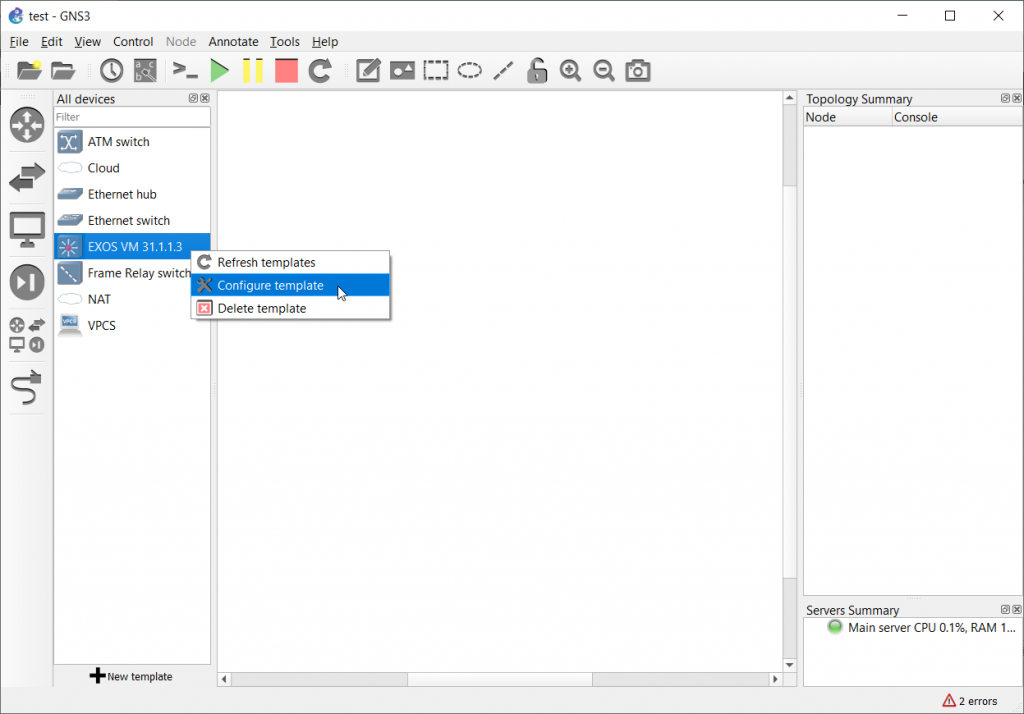1024x714 pixels.
Task: Select NAT in device list
Action: click(132, 299)
